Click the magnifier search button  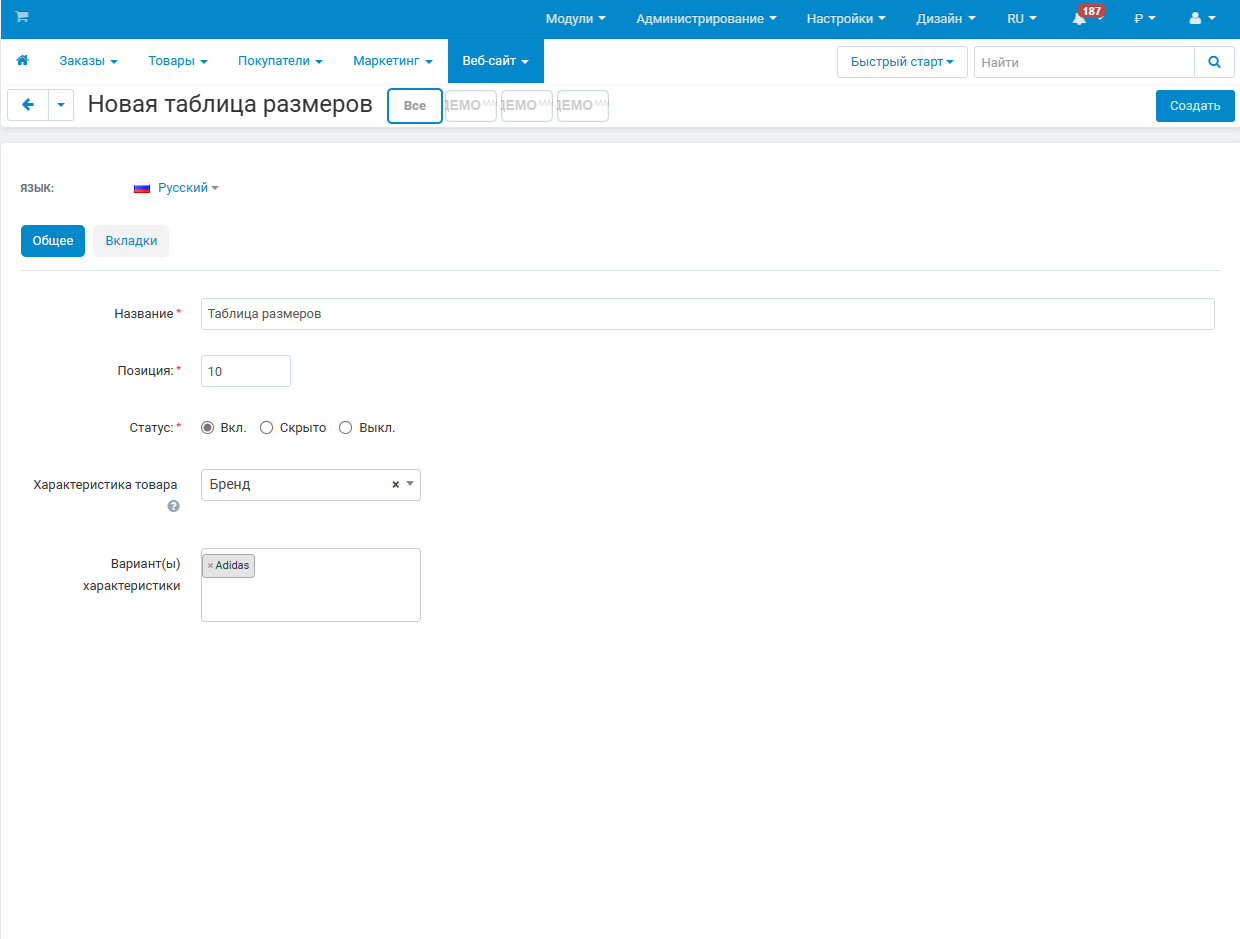pyautogui.click(x=1214, y=62)
